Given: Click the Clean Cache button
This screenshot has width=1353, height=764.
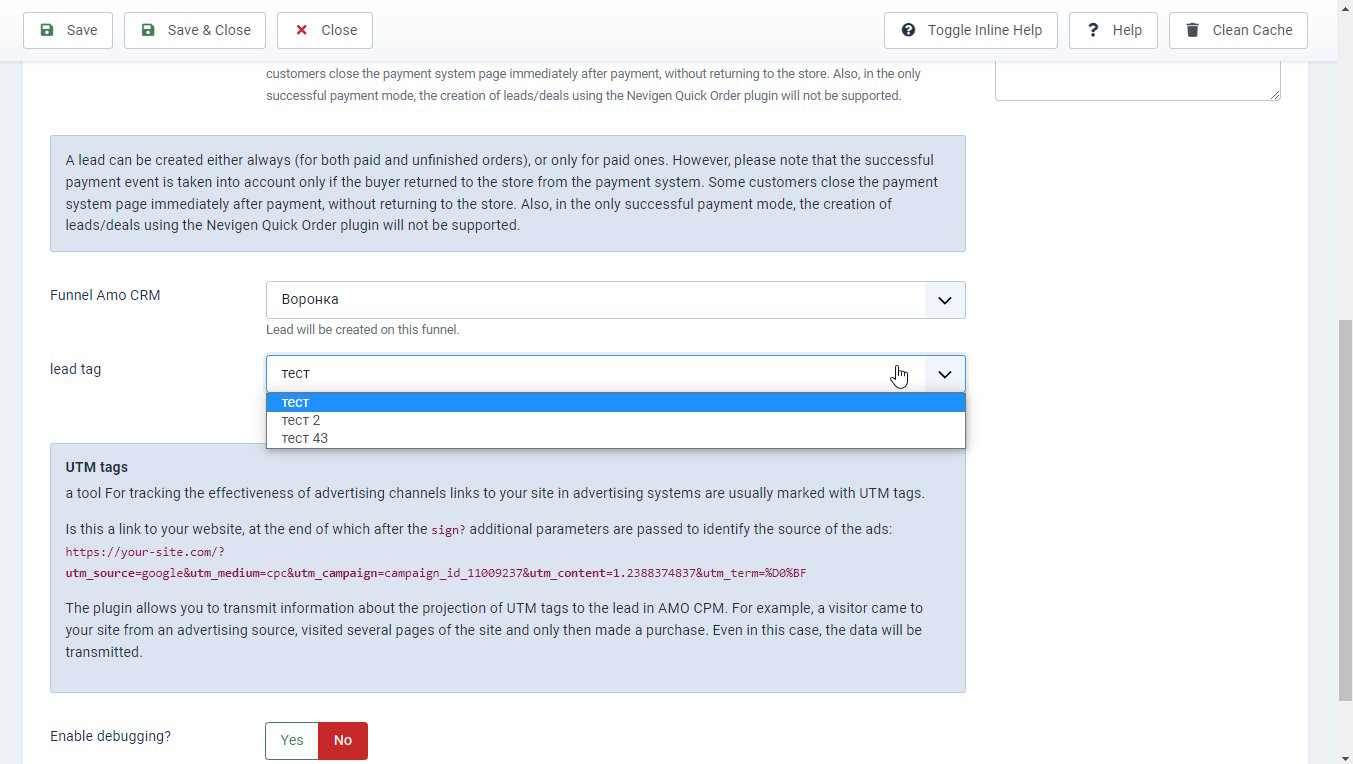Looking at the screenshot, I should click(1238, 30).
